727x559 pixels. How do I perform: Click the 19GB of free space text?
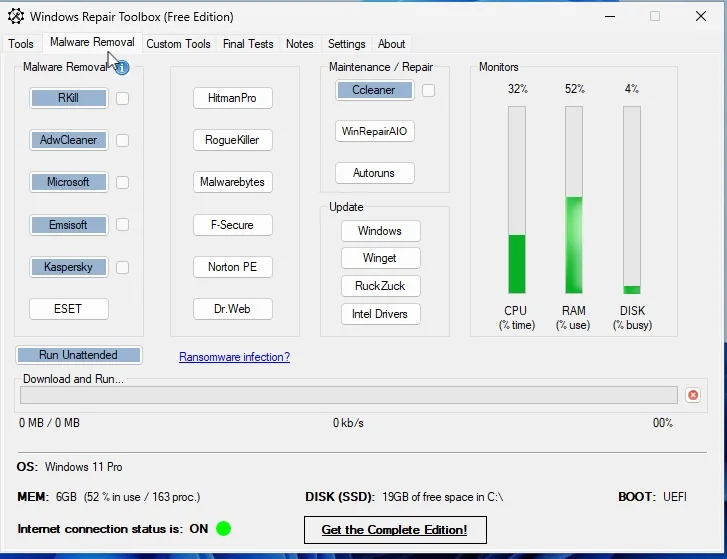[442, 497]
